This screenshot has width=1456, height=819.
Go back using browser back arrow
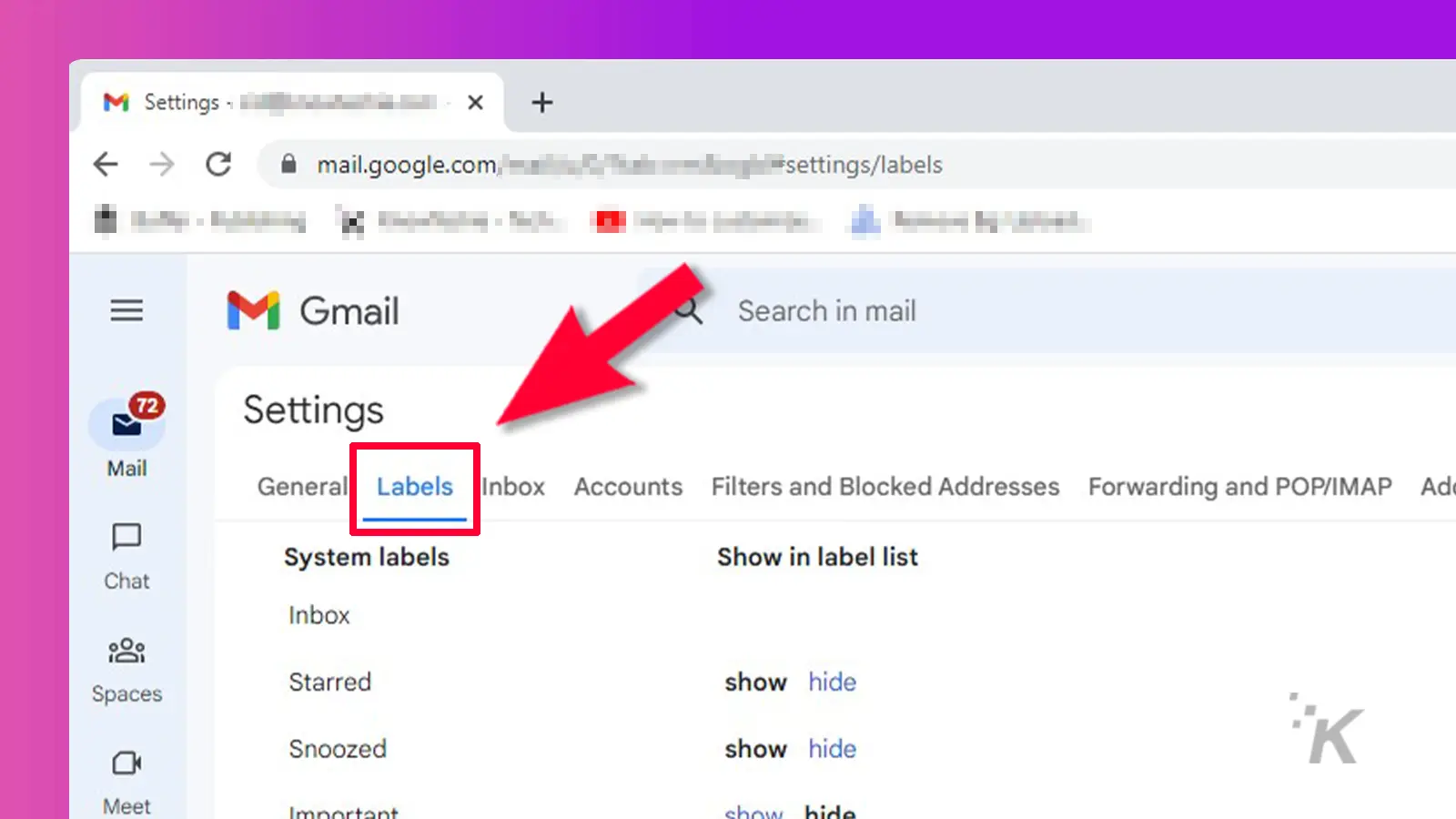106,165
